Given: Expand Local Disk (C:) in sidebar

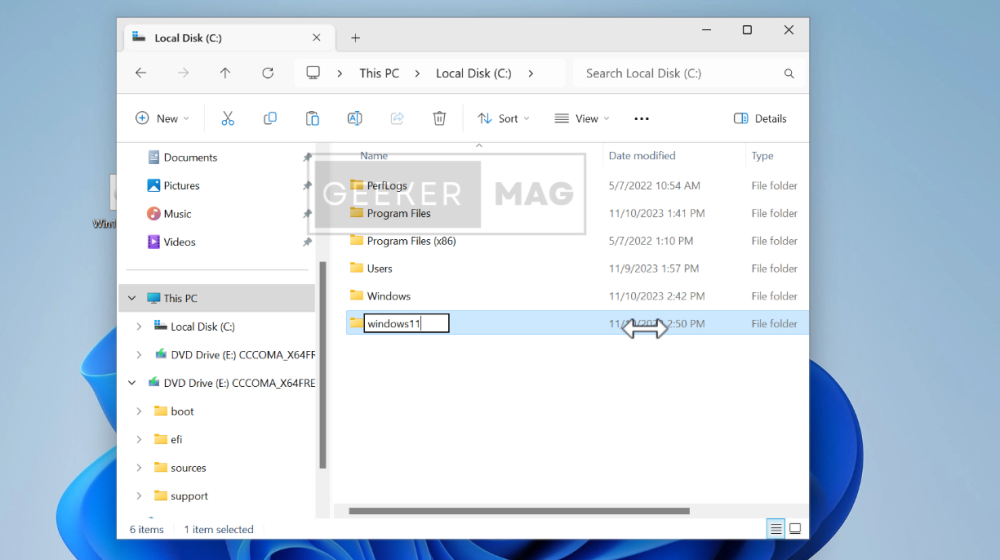Looking at the screenshot, I should tap(139, 327).
